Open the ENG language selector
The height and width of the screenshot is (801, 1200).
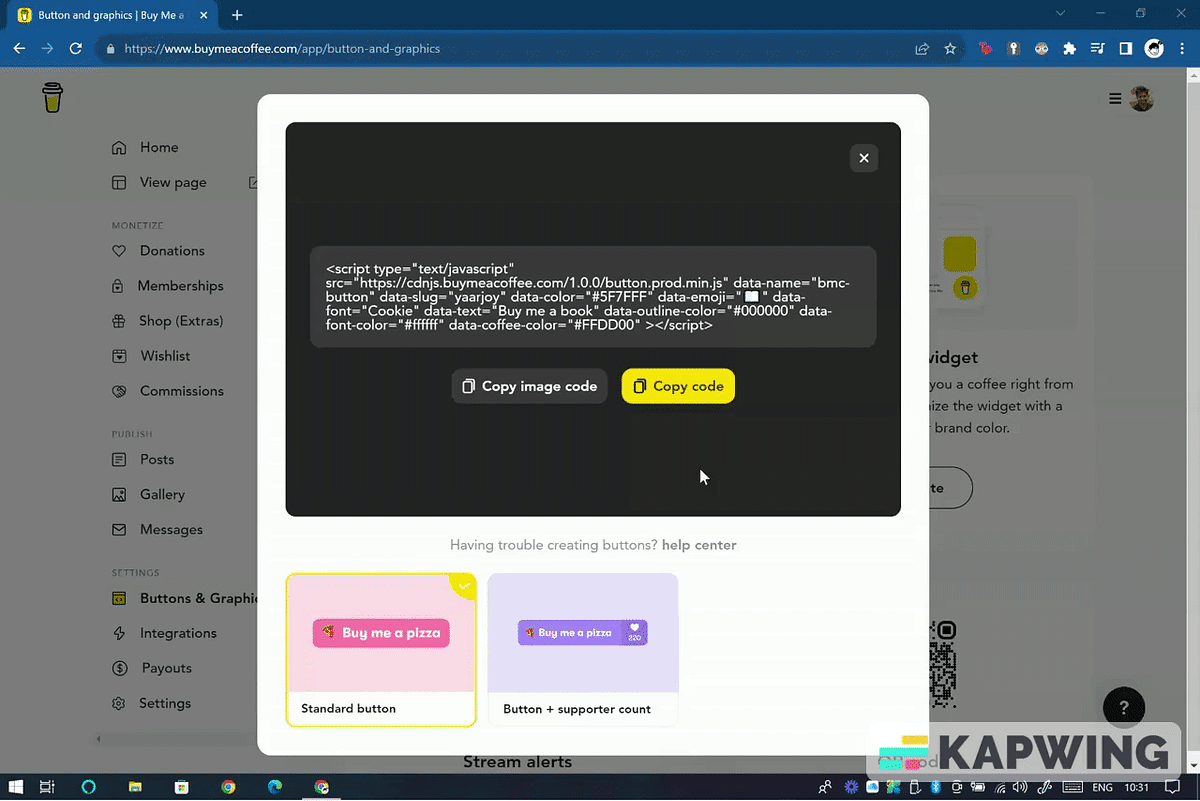(1102, 787)
